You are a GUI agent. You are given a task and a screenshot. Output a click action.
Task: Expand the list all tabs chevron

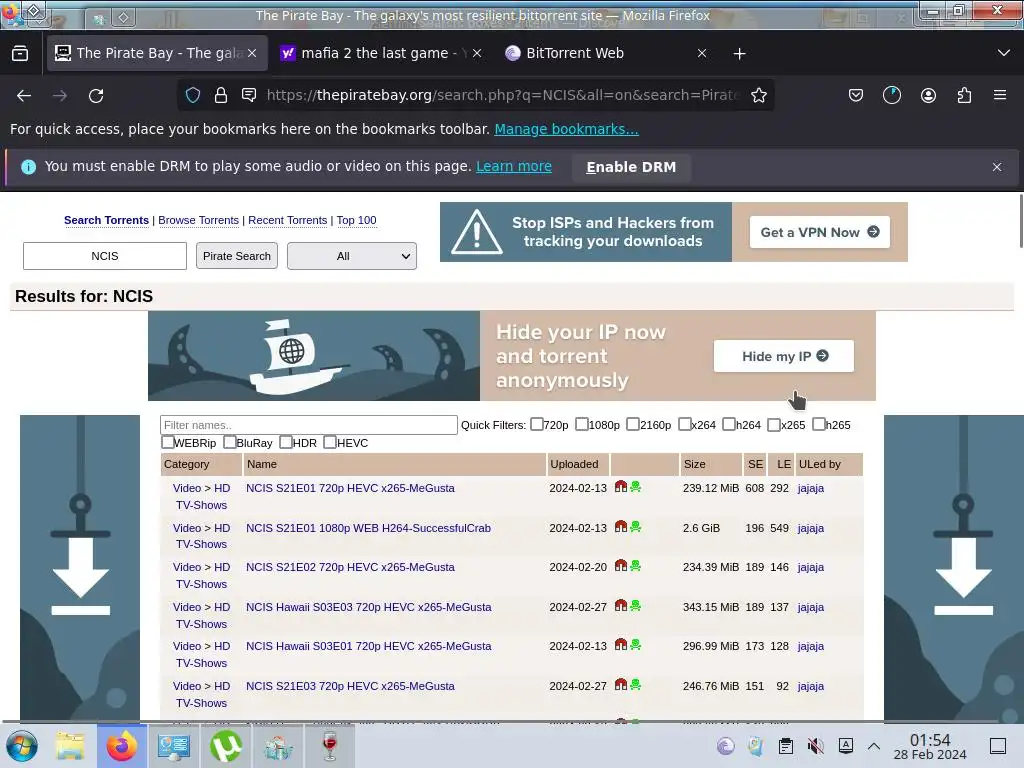coord(1004,54)
